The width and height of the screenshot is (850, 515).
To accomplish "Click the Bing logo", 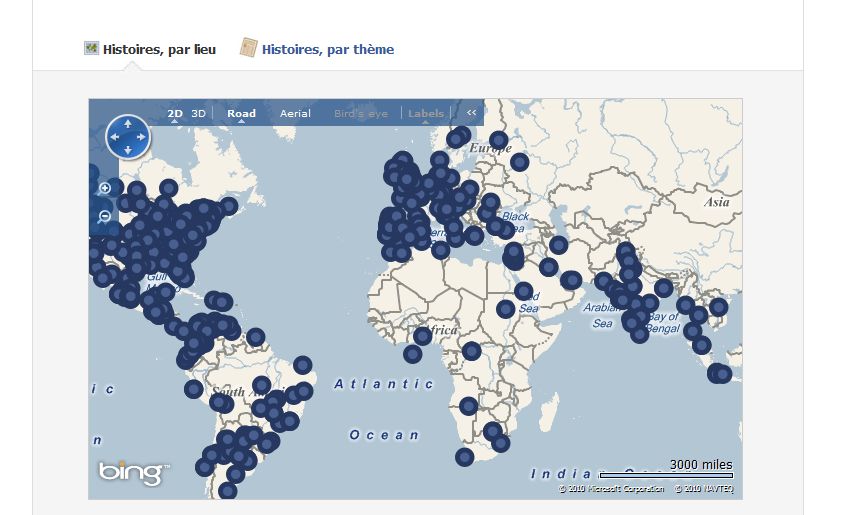I will (133, 473).
